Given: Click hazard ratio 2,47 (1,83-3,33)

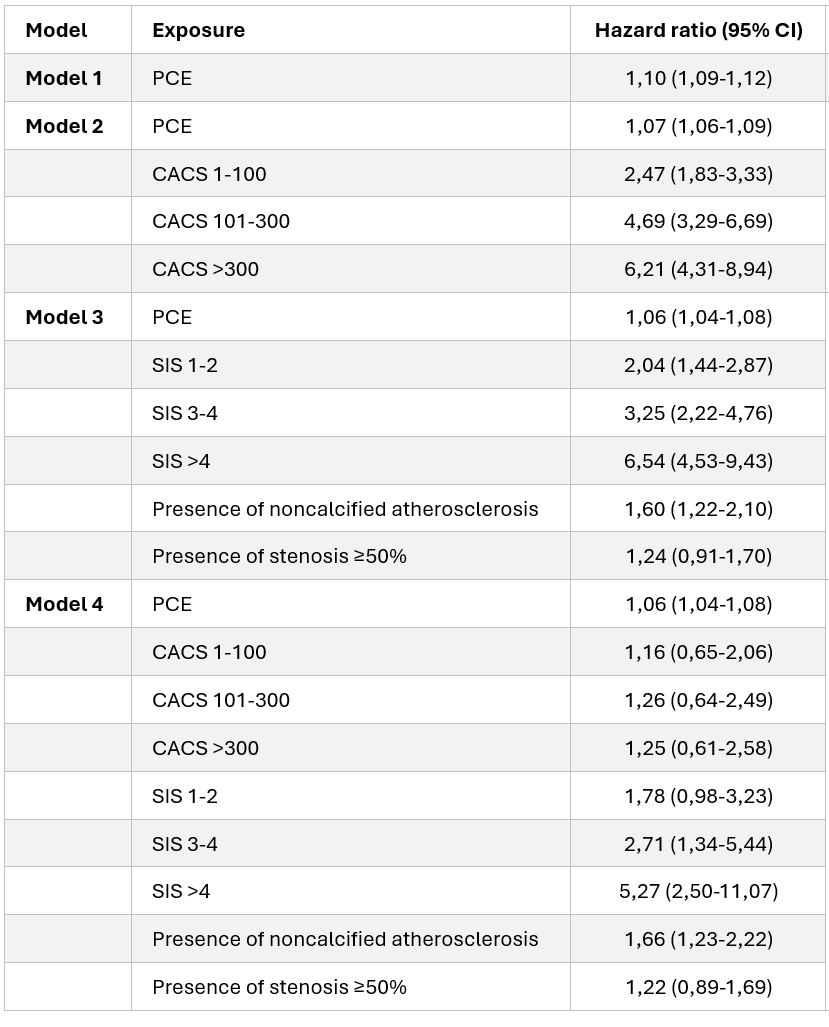Looking at the screenshot, I should pyautogui.click(x=698, y=174).
